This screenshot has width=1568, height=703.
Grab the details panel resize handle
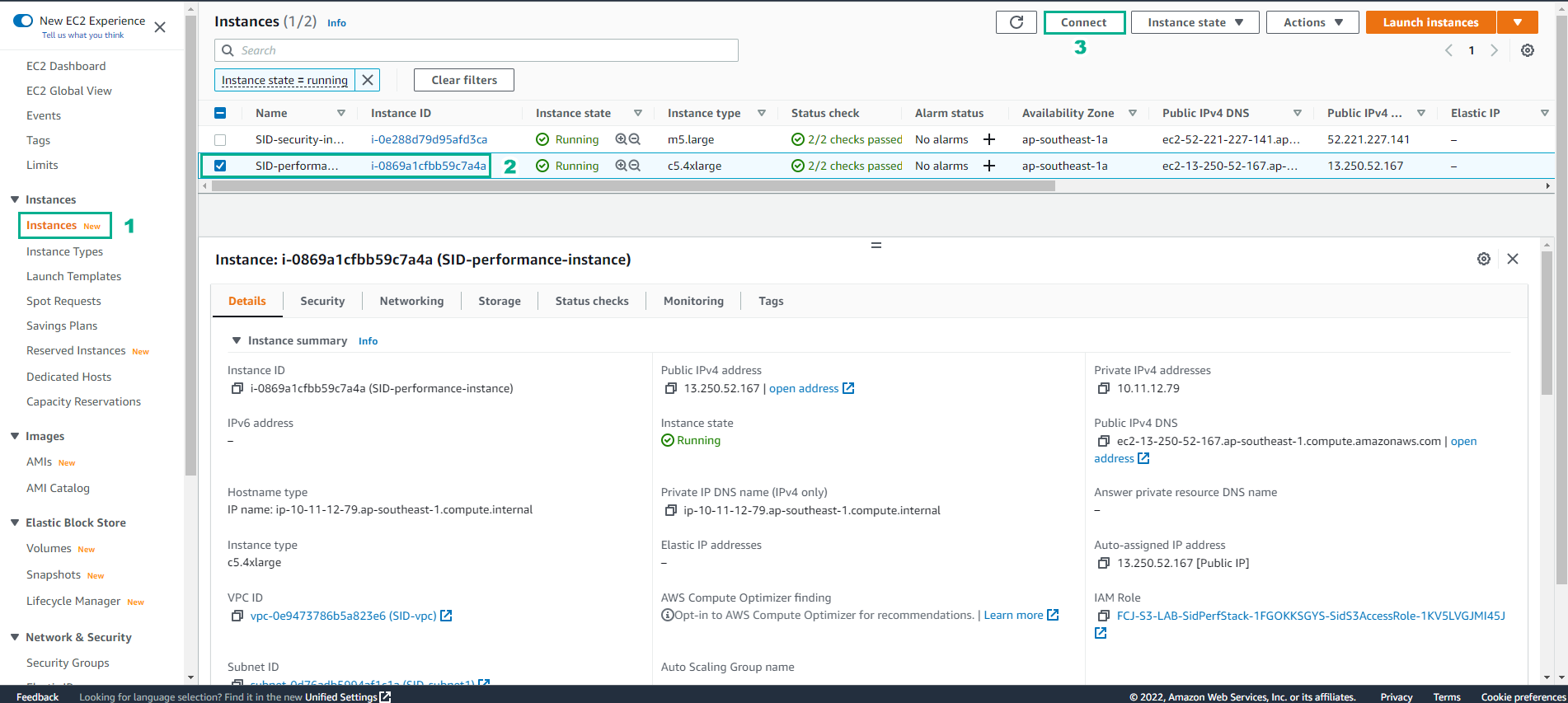pyautogui.click(x=876, y=245)
